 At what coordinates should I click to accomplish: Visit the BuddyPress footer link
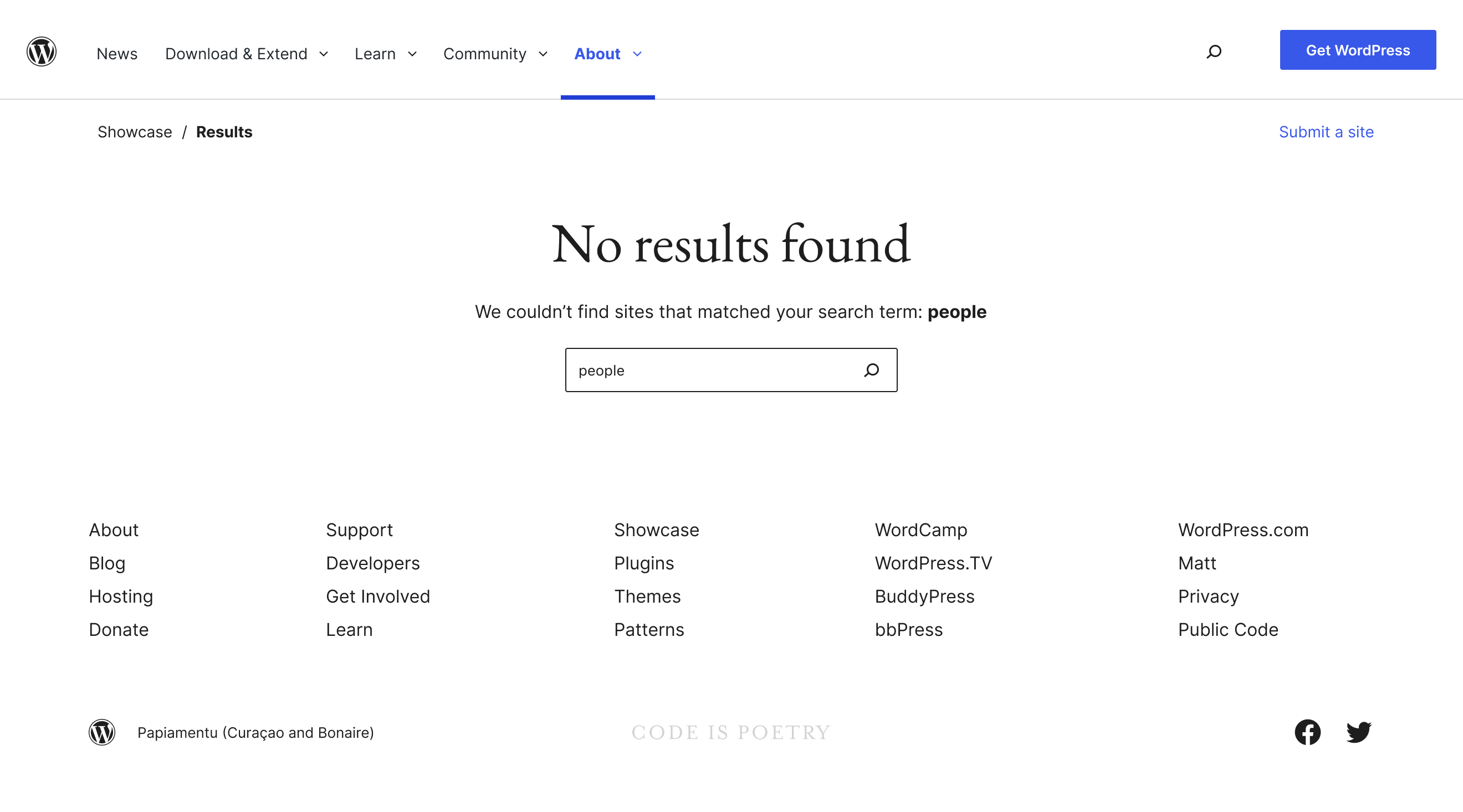point(924,596)
